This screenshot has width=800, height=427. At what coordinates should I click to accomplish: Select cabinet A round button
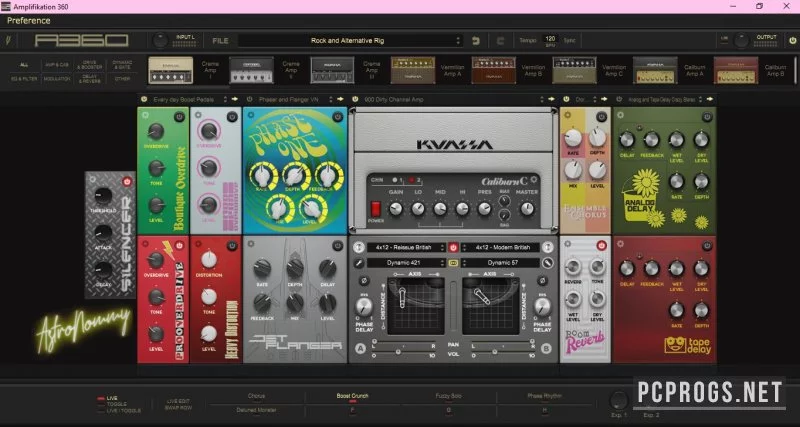(361, 348)
